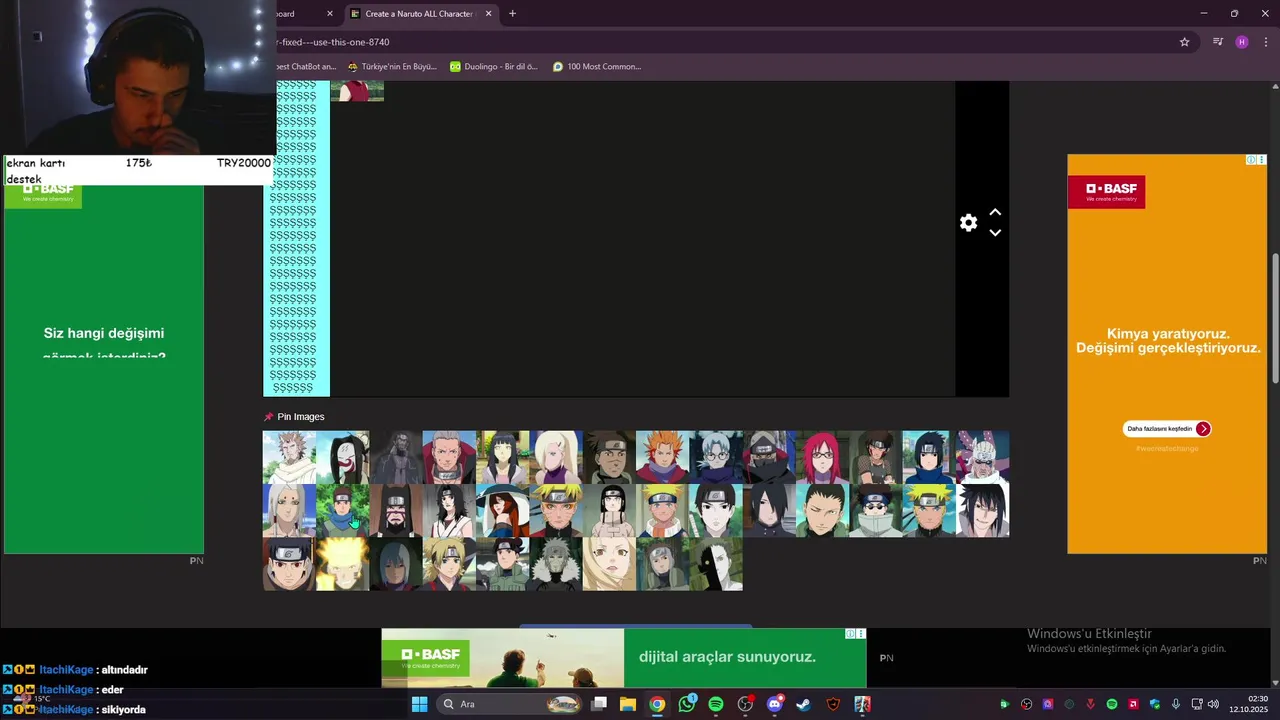Open the 100 Most Common... bookmark
1280x720 pixels.
click(597, 67)
